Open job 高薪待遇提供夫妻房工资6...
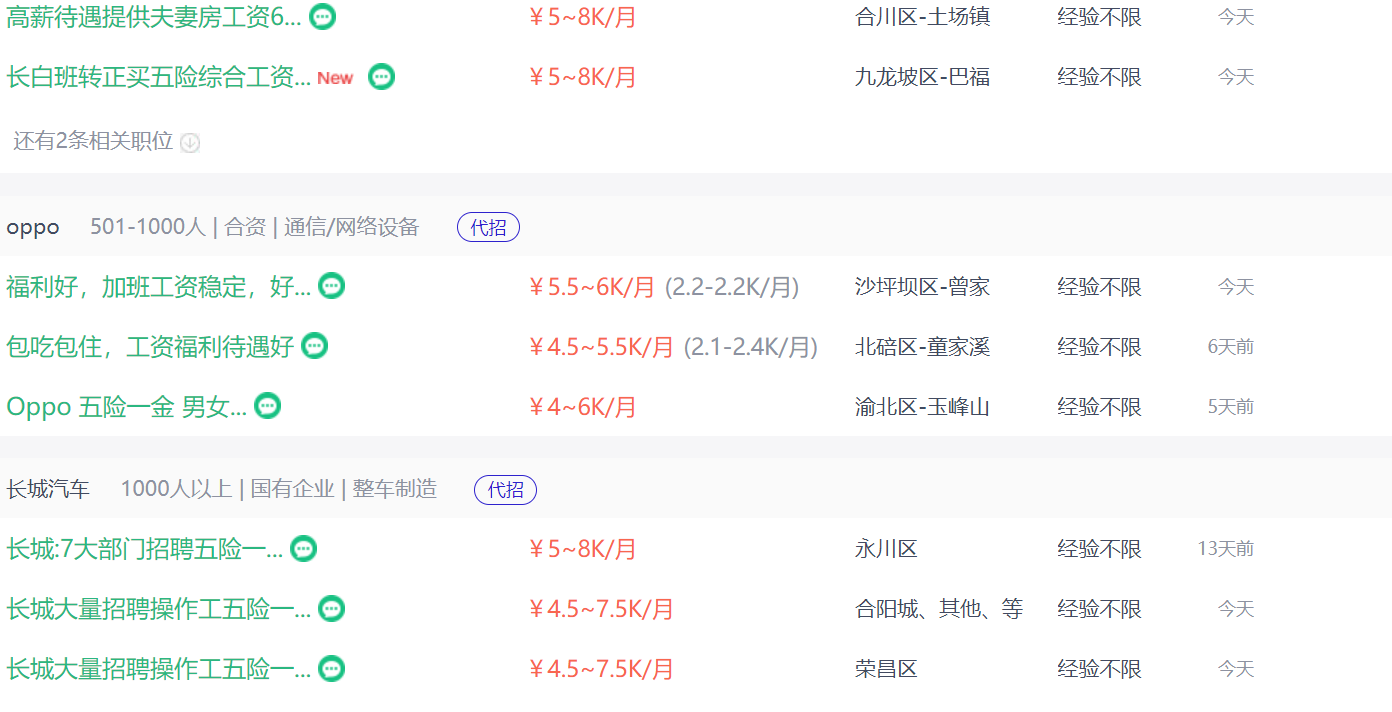 (153, 17)
